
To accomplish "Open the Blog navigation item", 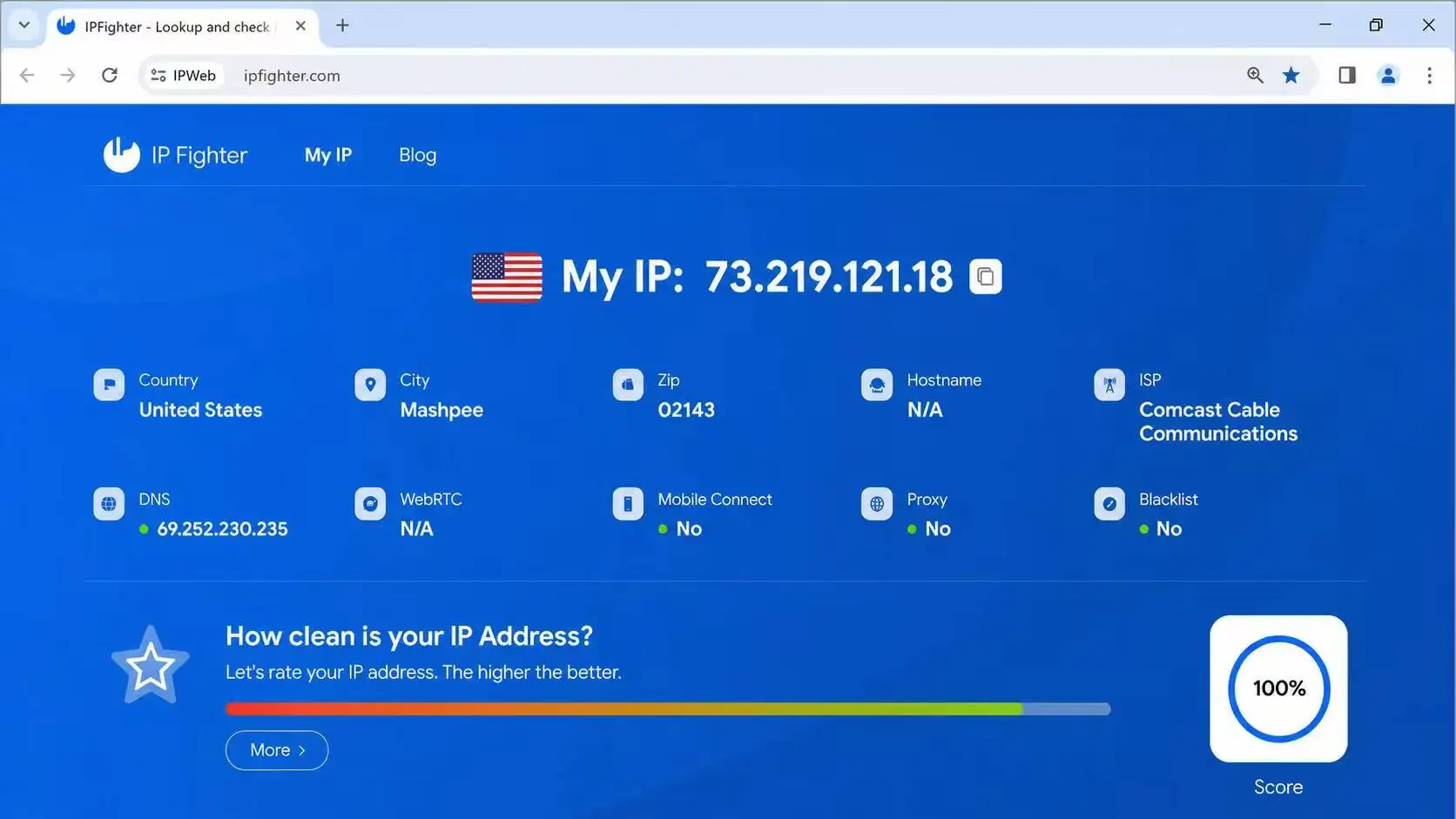I will (418, 155).
